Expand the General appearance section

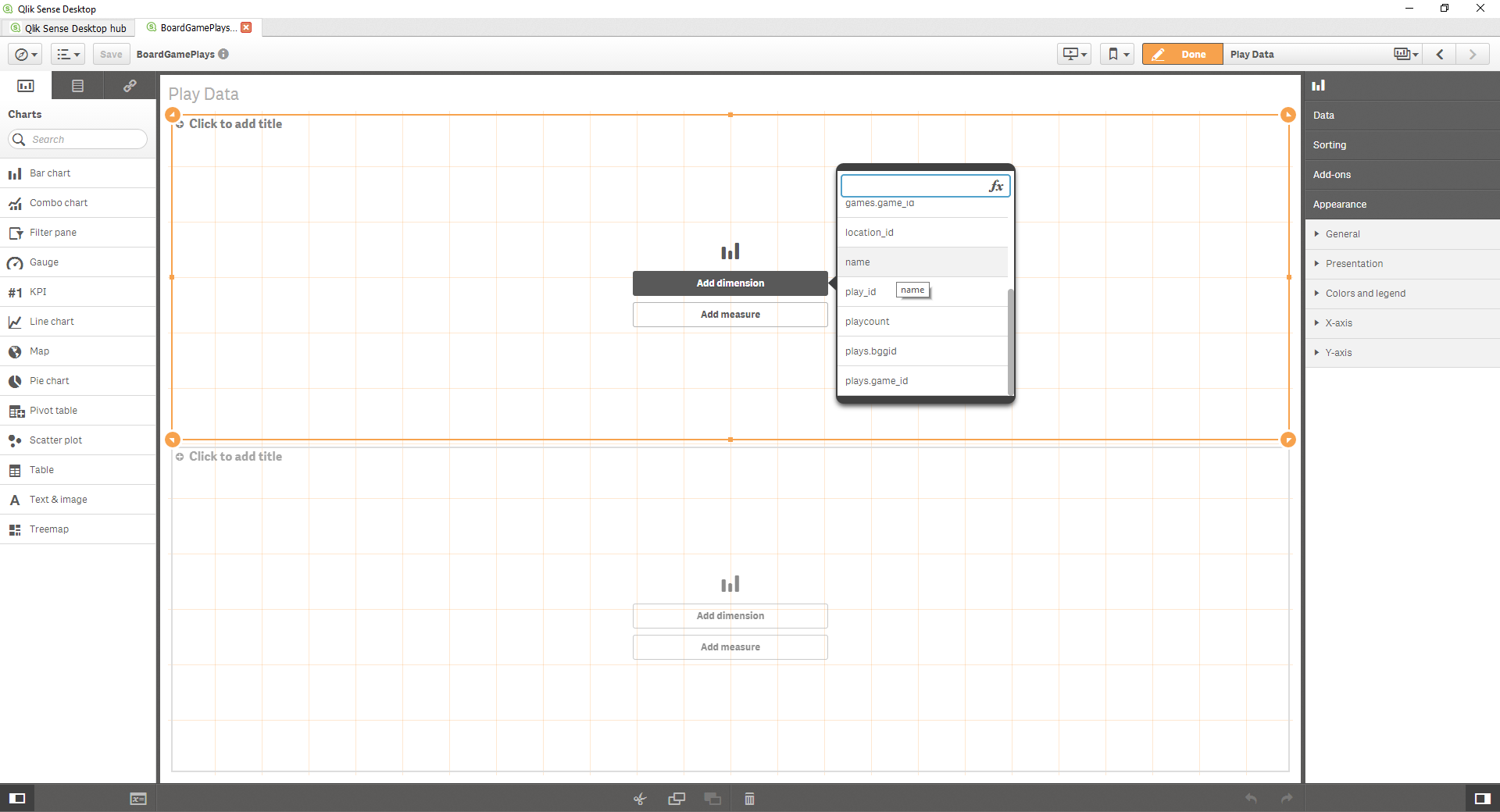[x=1342, y=234]
